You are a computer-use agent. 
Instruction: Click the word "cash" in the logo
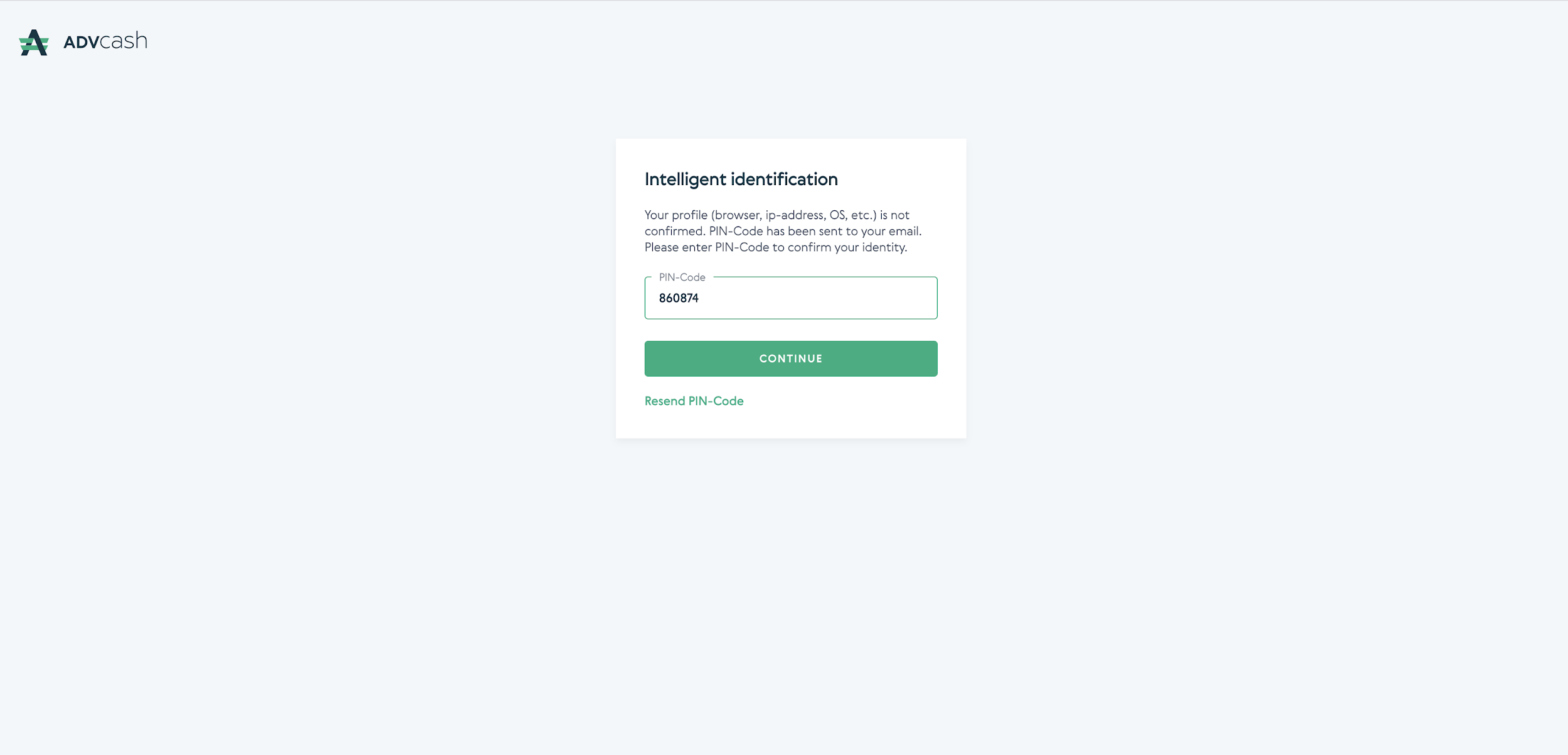pyautogui.click(x=124, y=41)
